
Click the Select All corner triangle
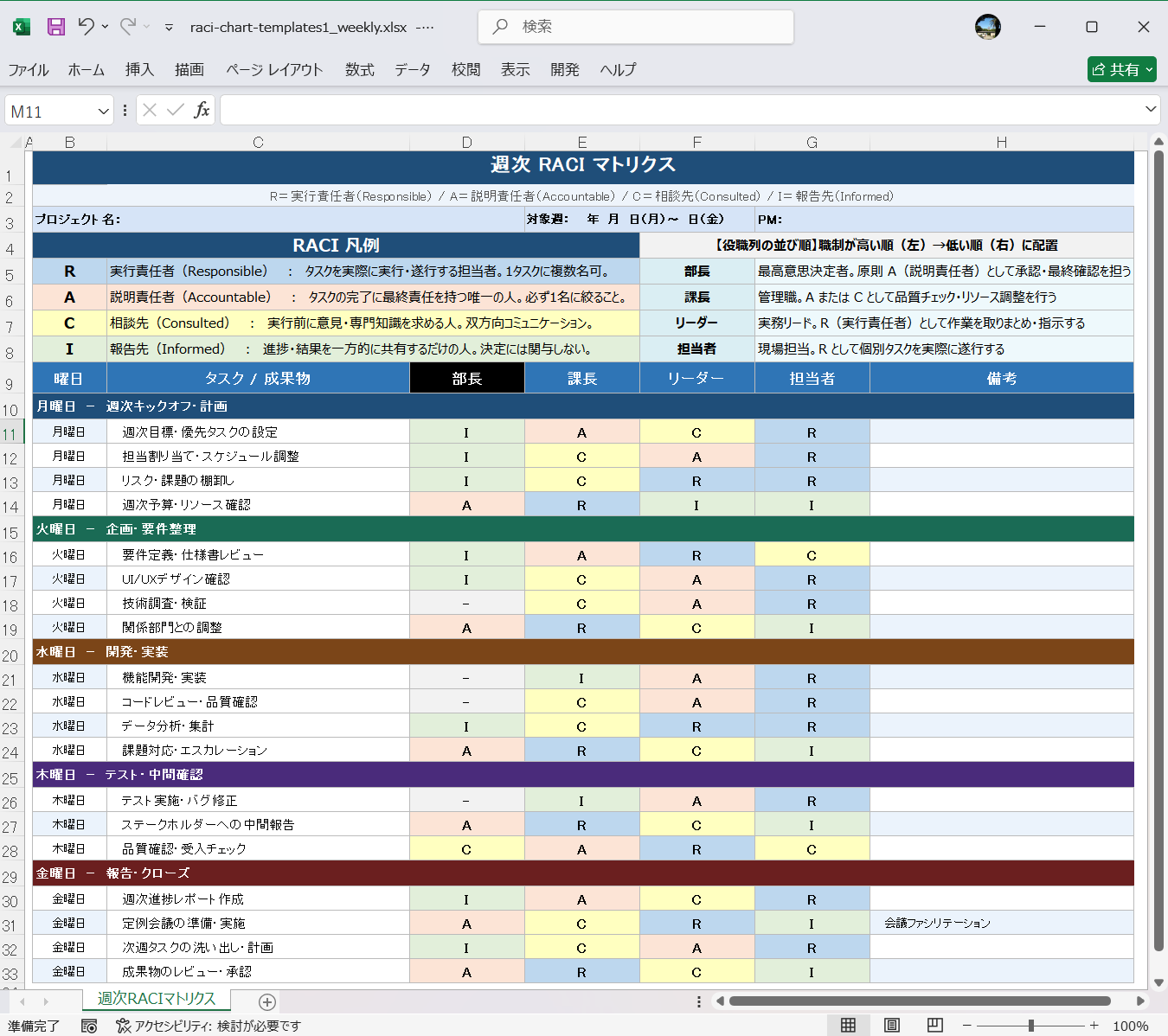pyautogui.click(x=15, y=143)
